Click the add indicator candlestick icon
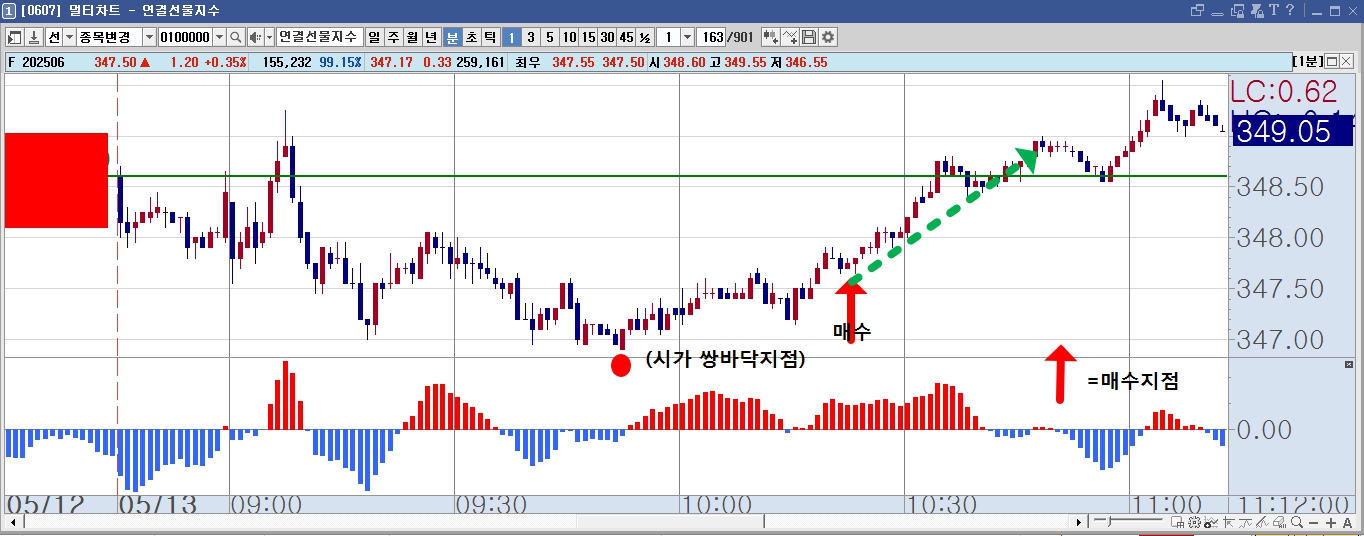Image resolution: width=1364 pixels, height=536 pixels. click(x=770, y=37)
